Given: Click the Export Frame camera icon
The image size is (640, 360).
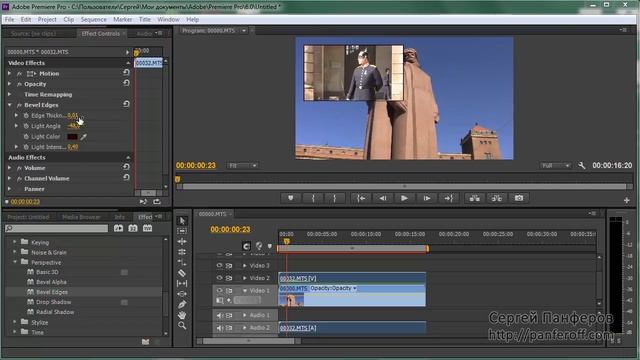Looking at the screenshot, I should pos(518,198).
